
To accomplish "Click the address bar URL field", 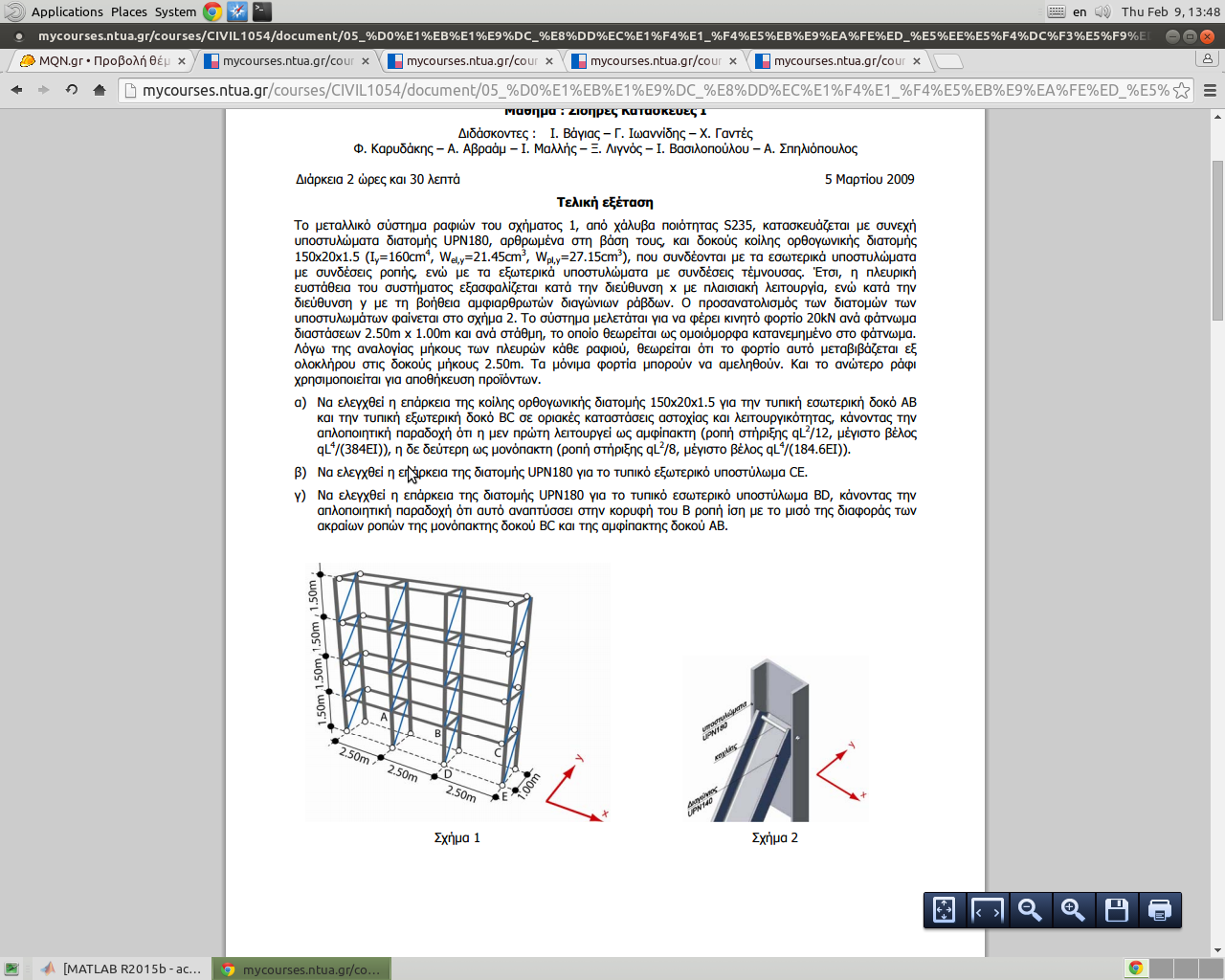I will click(x=651, y=90).
